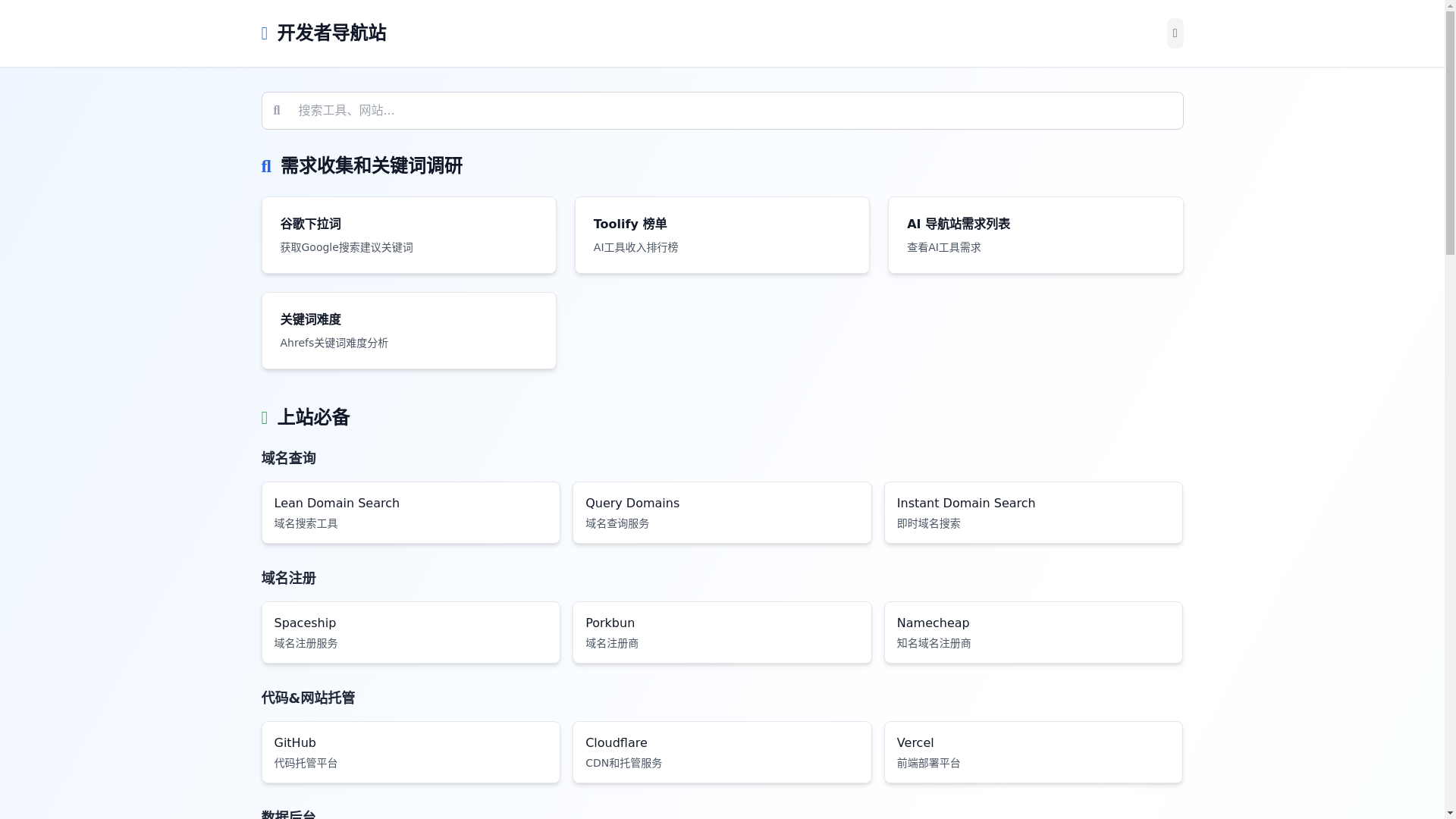The height and width of the screenshot is (819, 1456).
Task: Open the AI 导航站需求列表 card
Action: coord(1035,235)
